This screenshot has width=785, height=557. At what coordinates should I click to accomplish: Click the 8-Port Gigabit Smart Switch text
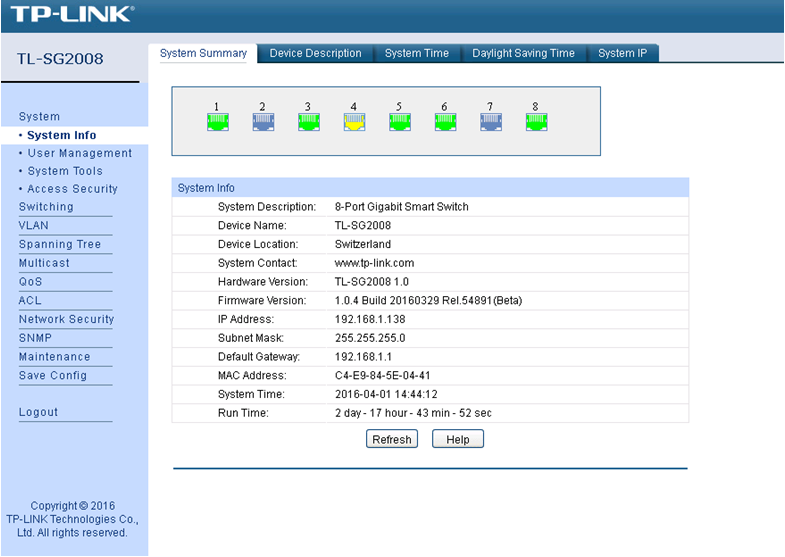pyautogui.click(x=402, y=207)
